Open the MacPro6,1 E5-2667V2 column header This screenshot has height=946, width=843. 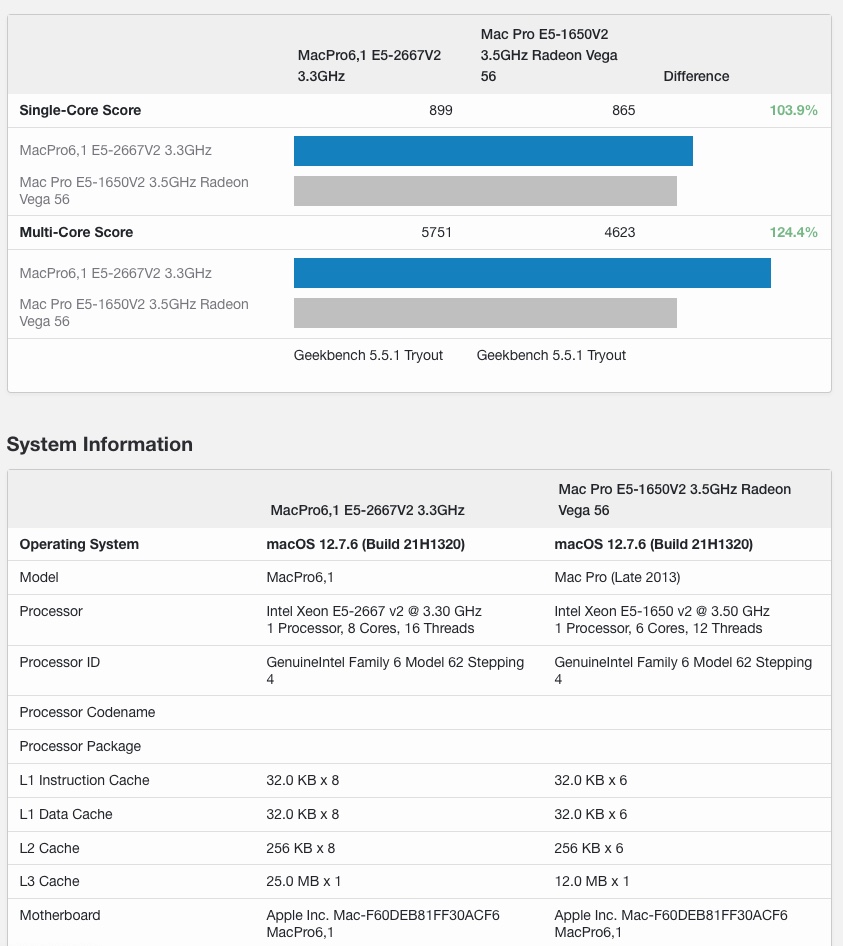369,65
